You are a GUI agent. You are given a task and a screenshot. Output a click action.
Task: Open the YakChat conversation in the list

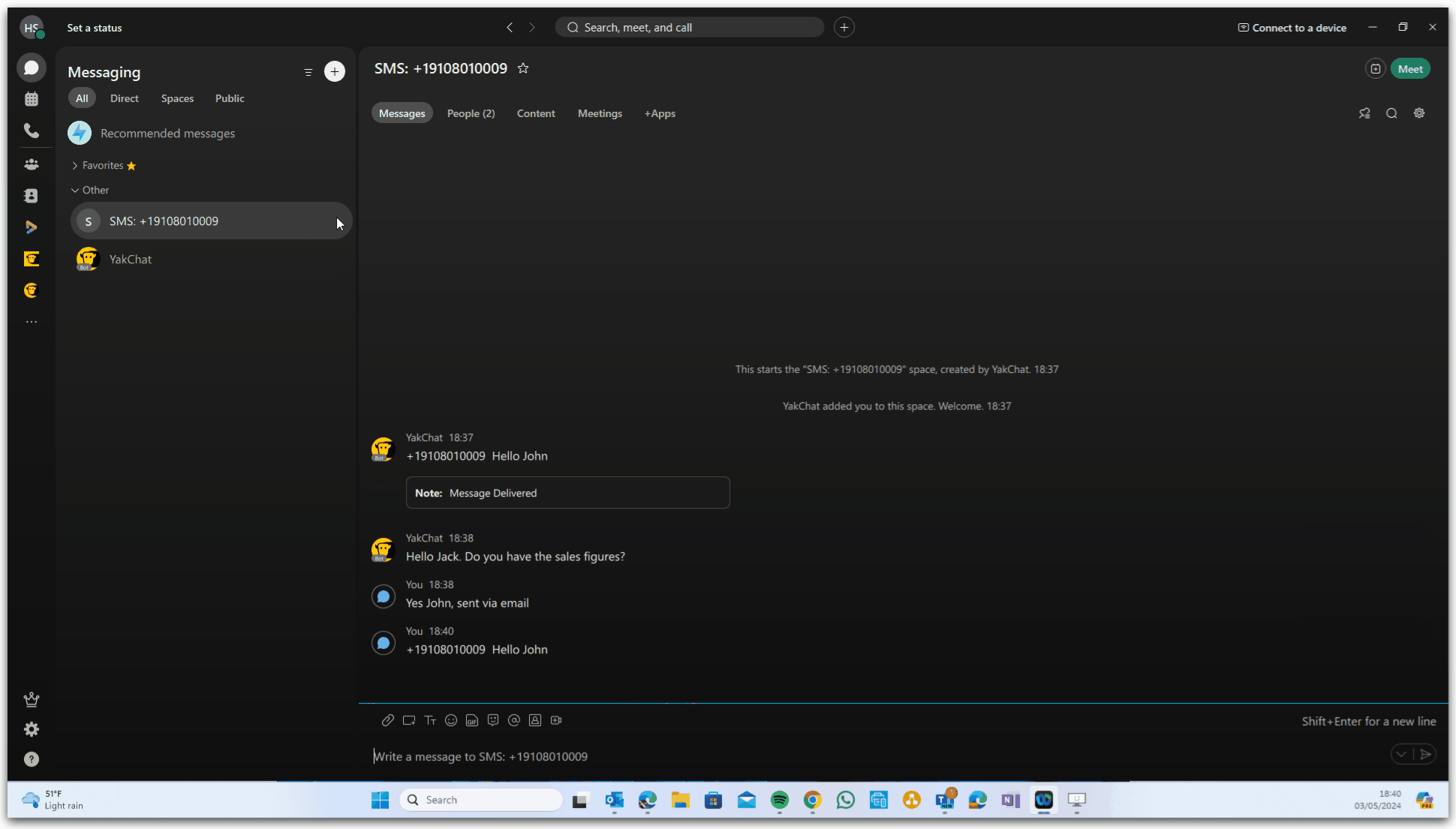[x=211, y=260]
